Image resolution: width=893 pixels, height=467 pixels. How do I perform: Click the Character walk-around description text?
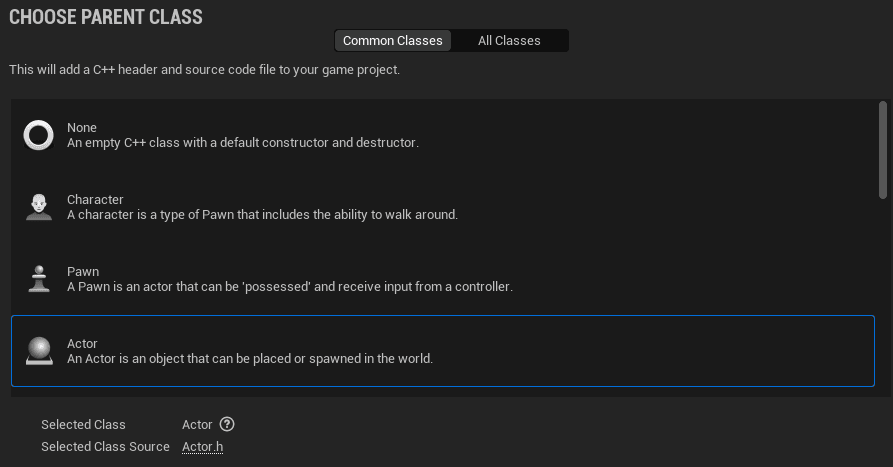tap(262, 215)
